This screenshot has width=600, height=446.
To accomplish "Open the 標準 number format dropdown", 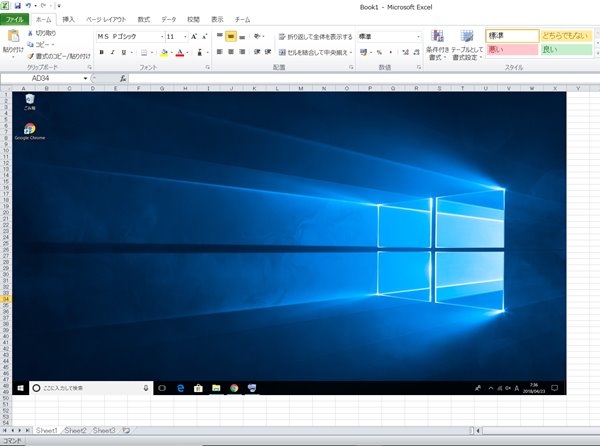I will [x=418, y=37].
